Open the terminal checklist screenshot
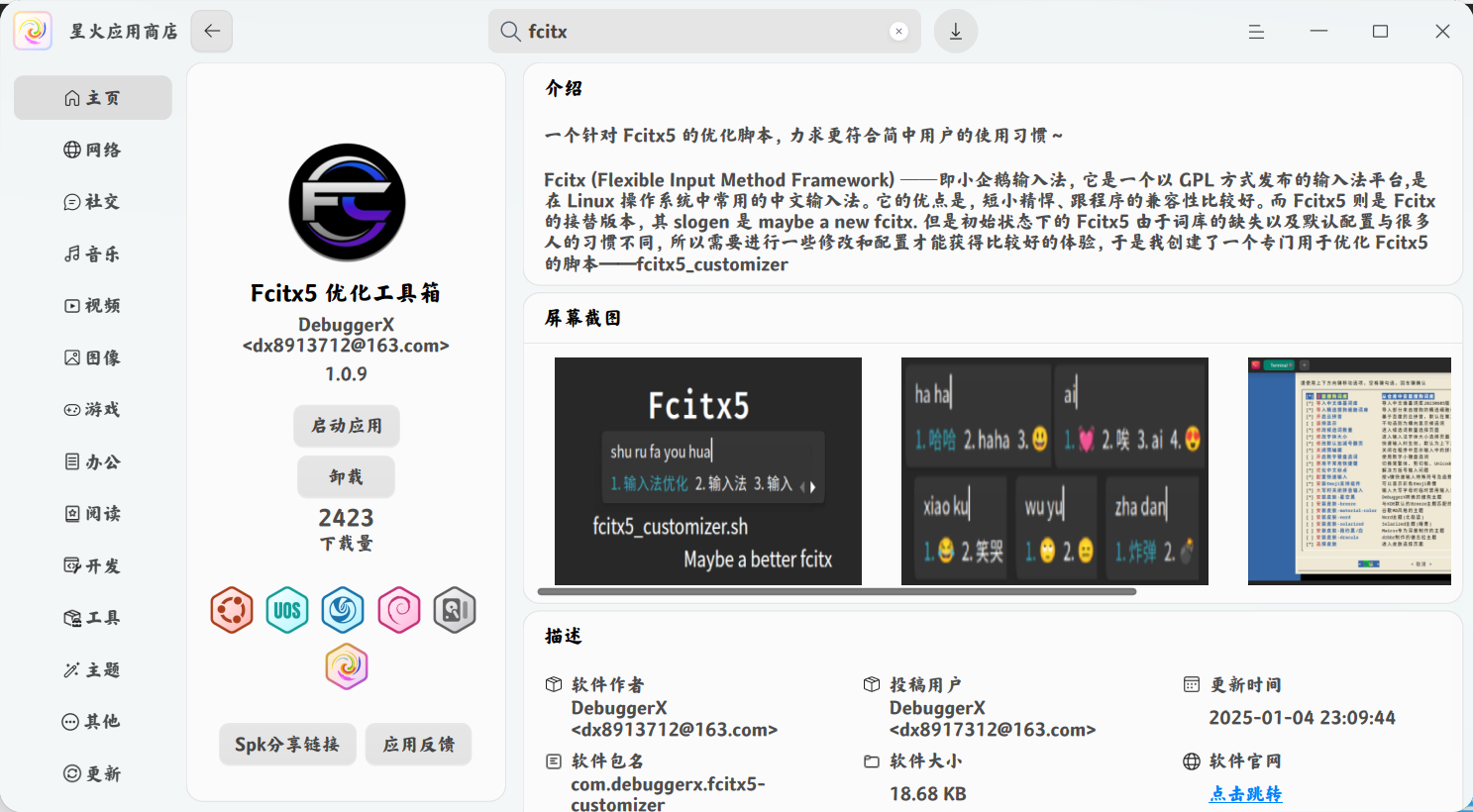Screen dimensions: 1473x812 pos(1349,471)
